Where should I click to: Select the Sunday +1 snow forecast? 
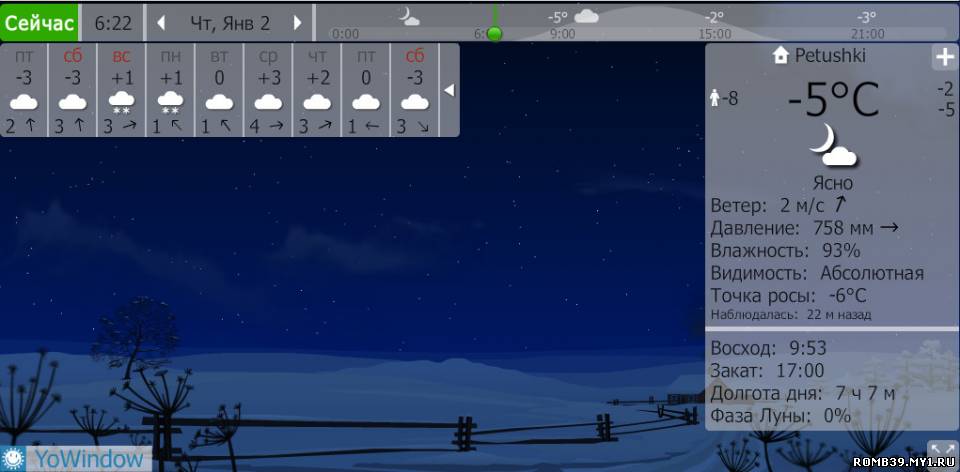[121, 90]
